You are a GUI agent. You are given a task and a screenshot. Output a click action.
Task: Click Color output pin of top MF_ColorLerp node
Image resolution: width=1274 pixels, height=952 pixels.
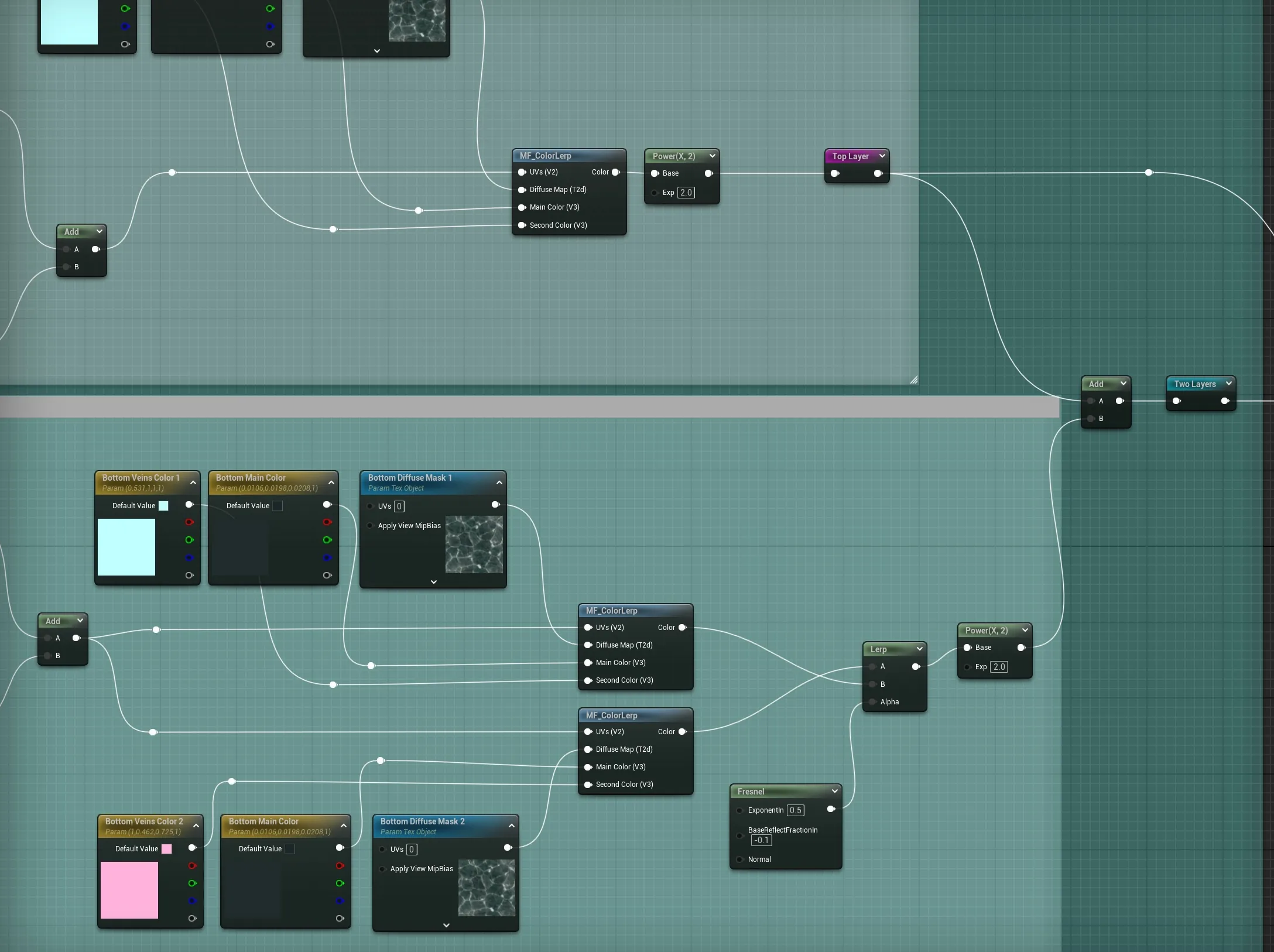[x=616, y=172]
